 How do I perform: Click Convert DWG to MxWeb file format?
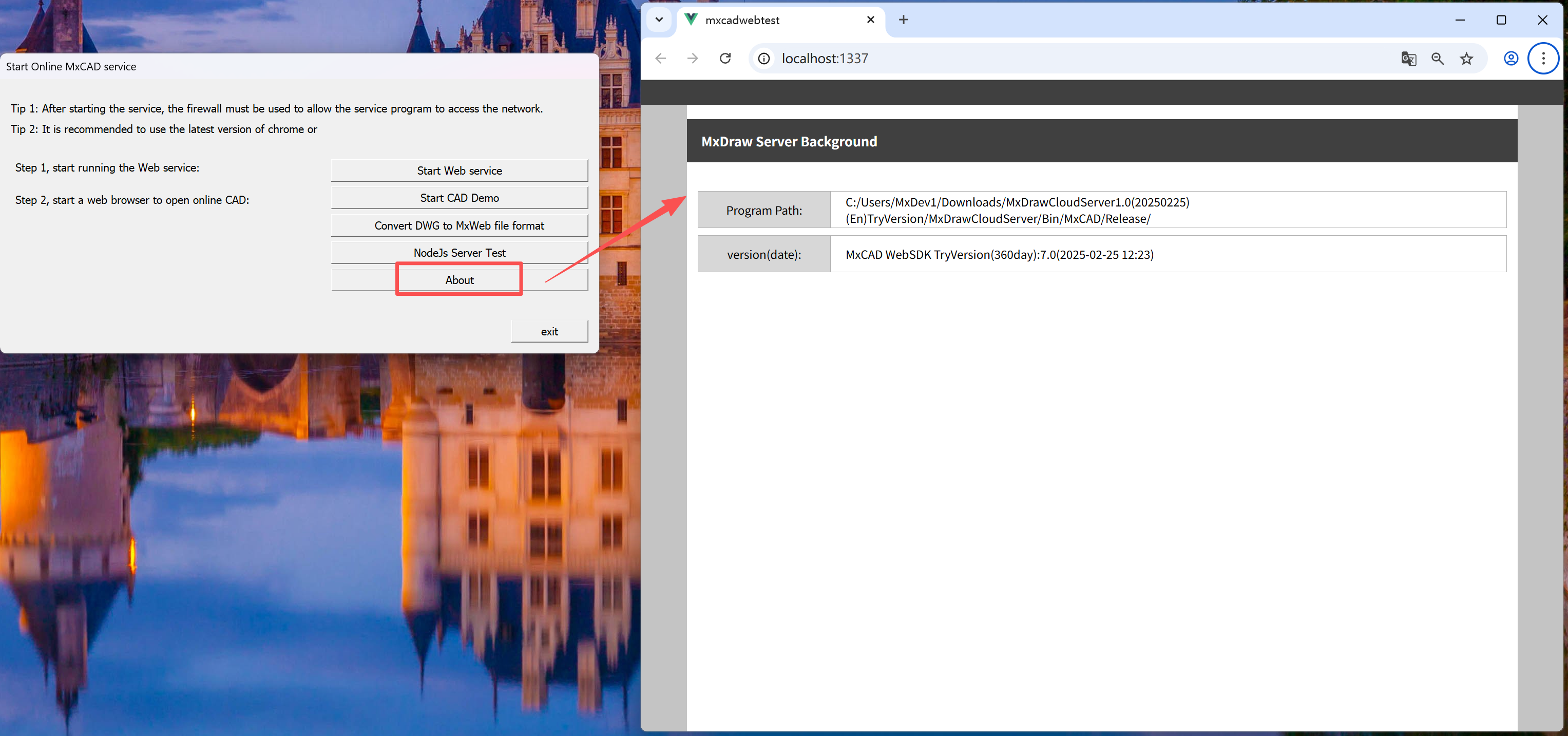459,225
